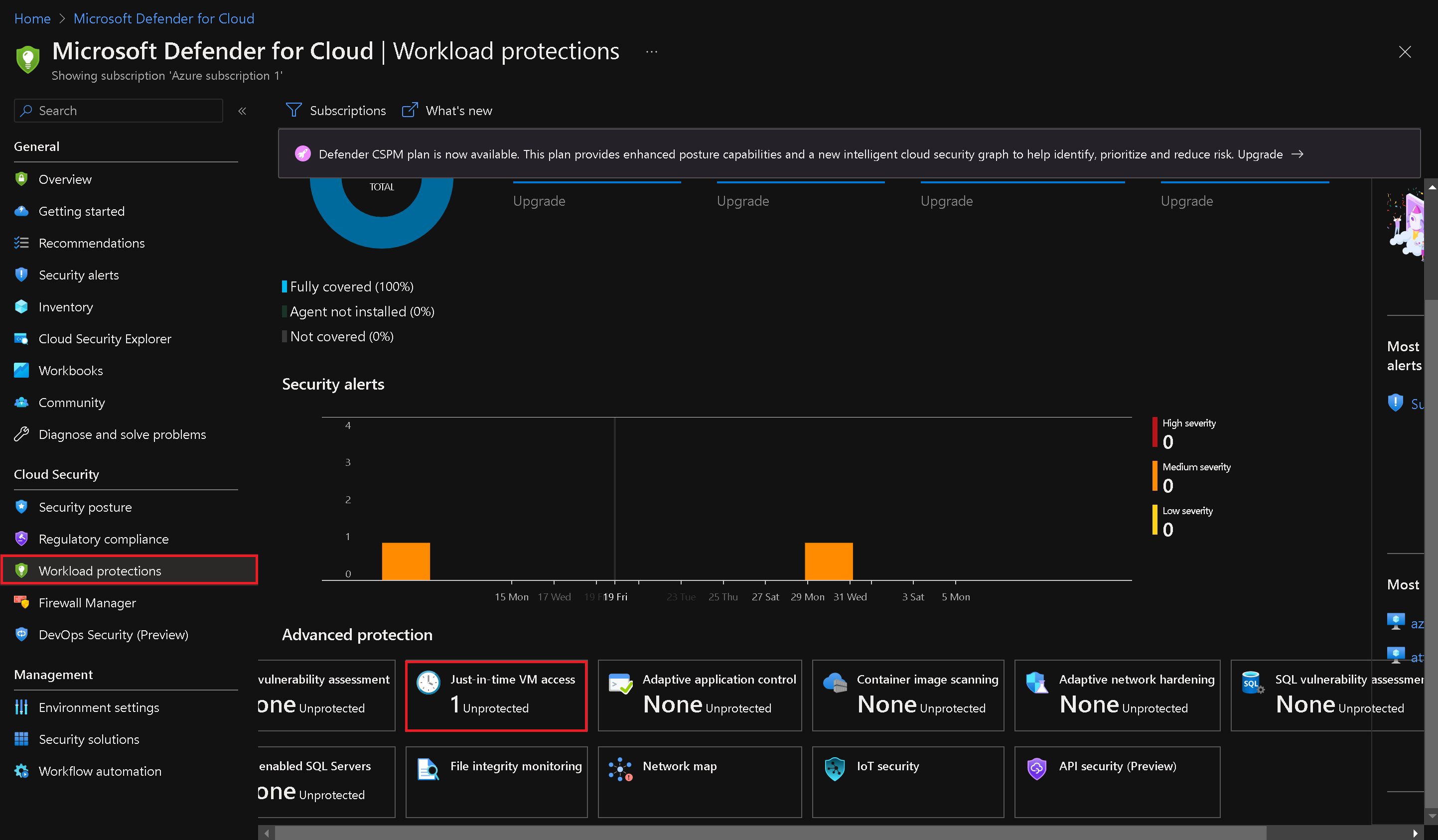Open the Workbooks section
This screenshot has width=1438, height=840.
click(71, 370)
